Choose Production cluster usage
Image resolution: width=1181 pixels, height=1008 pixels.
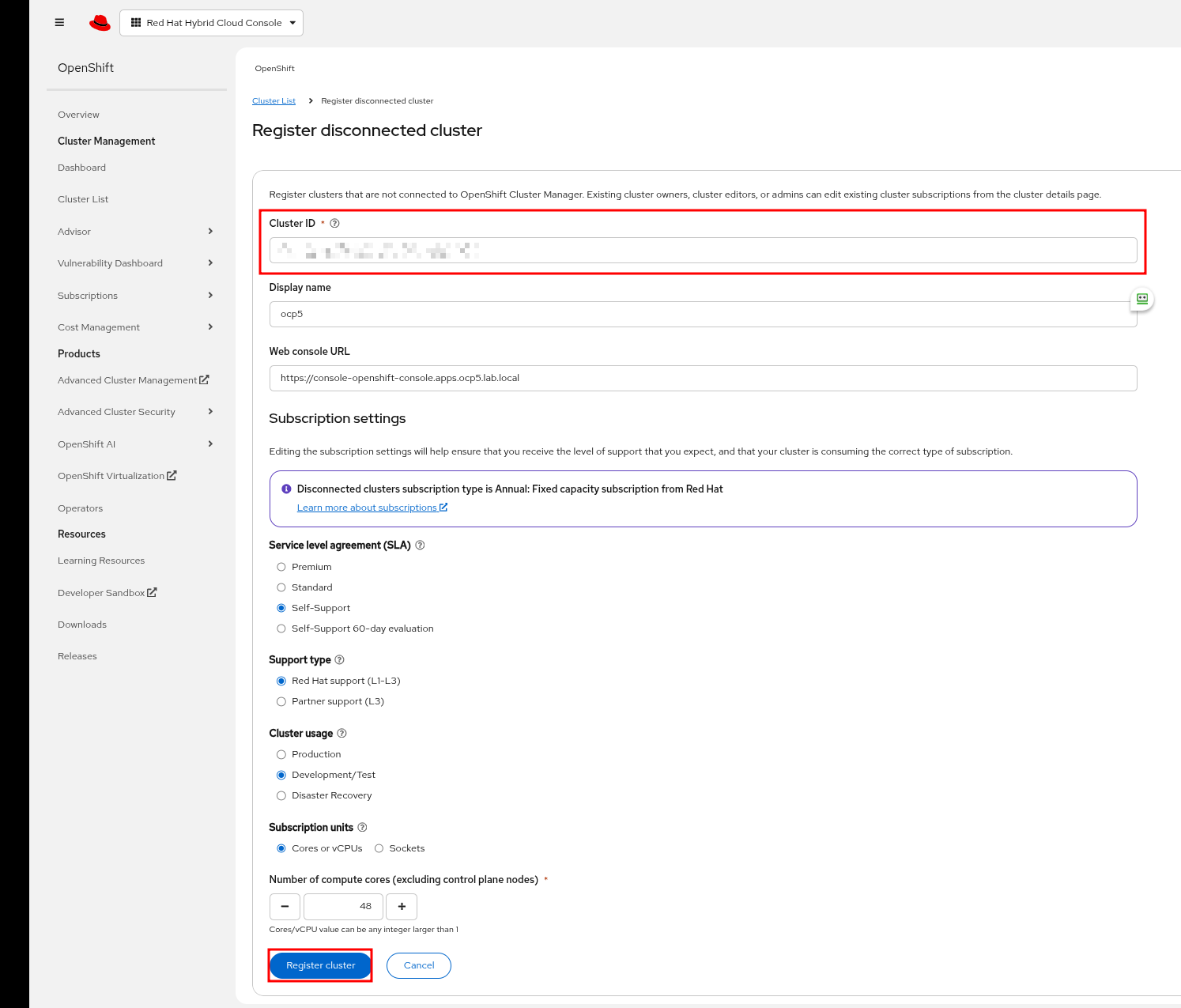[x=281, y=754]
